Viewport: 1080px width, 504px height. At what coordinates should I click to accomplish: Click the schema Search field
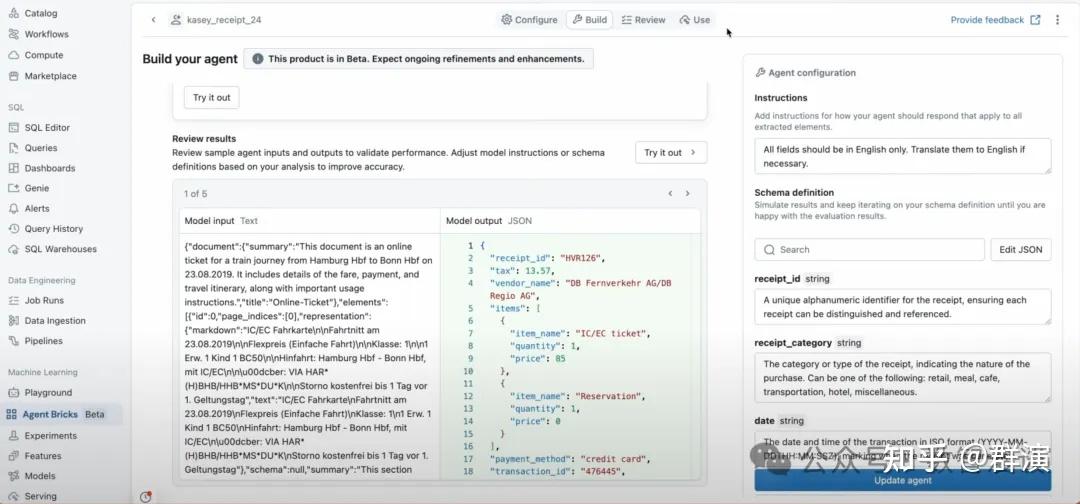(869, 250)
